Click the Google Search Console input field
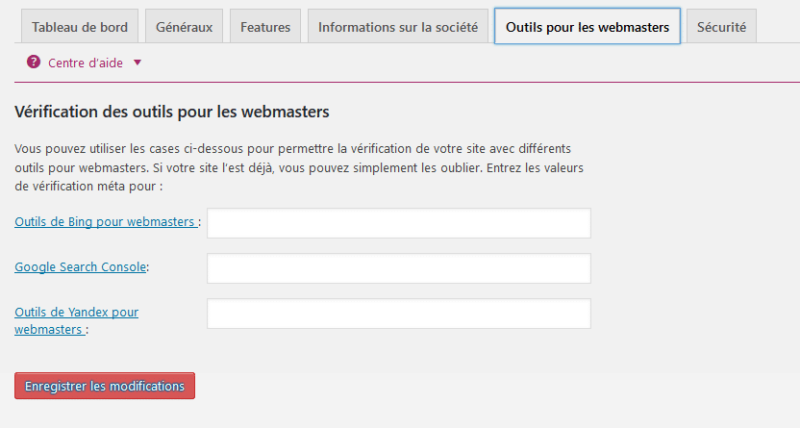The image size is (800, 428). tap(398, 268)
